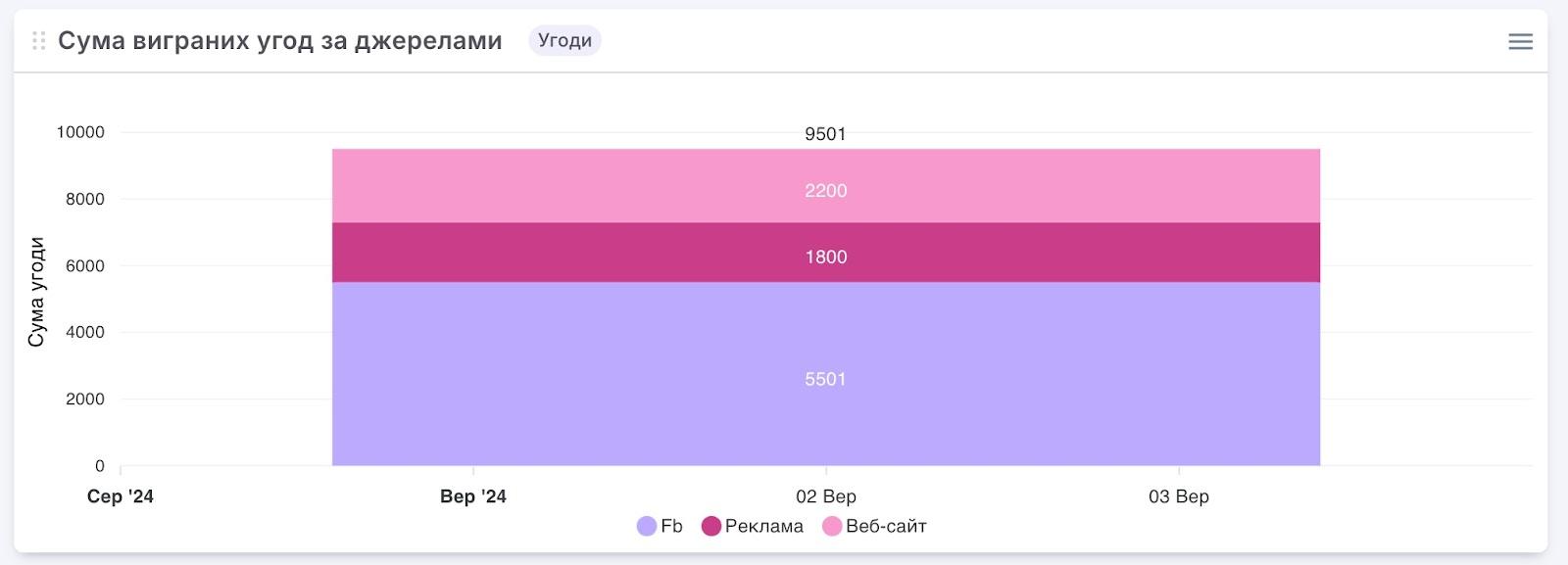The height and width of the screenshot is (565, 1568).
Task: Click the Реклама legend color dot
Action: [711, 526]
